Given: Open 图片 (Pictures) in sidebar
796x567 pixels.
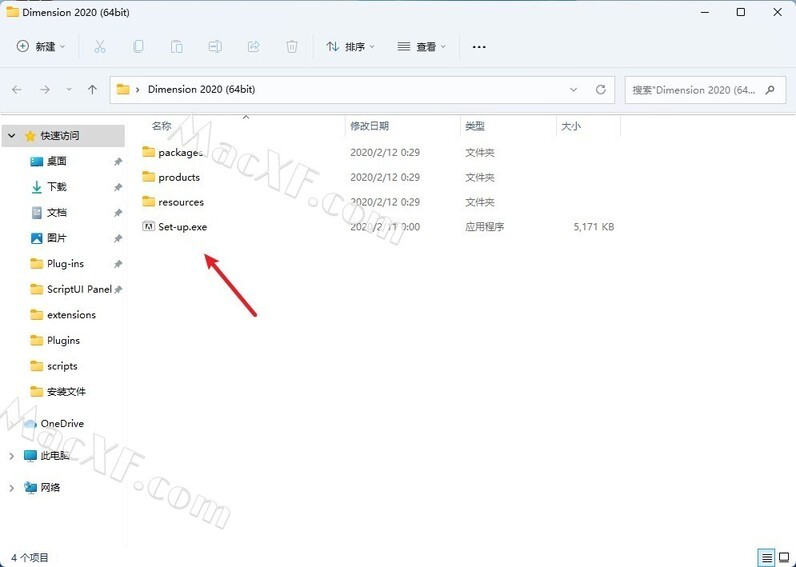Looking at the screenshot, I should coord(57,238).
